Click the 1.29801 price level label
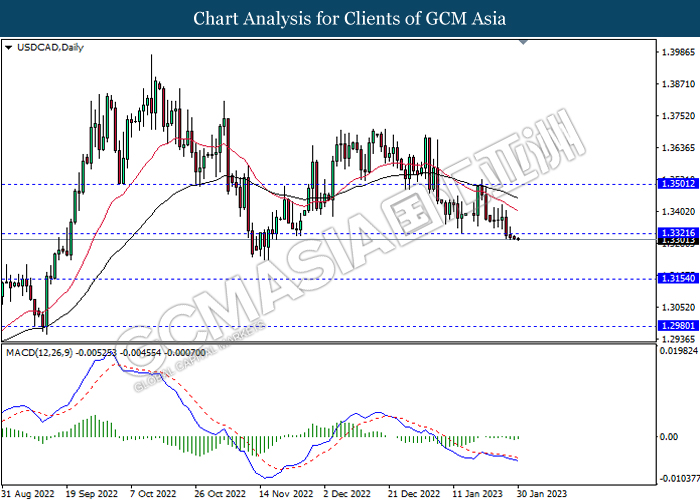The image size is (700, 500). coord(678,326)
